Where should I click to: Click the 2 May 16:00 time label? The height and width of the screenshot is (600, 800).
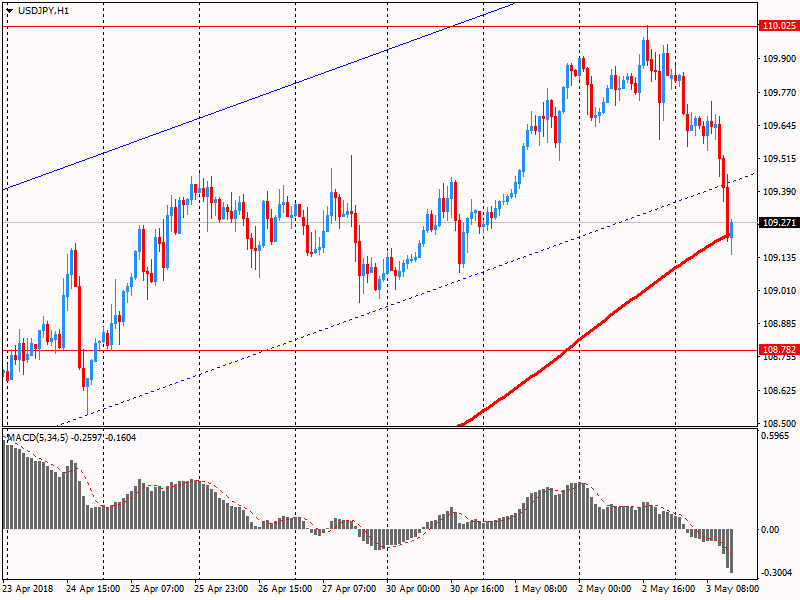[668, 589]
